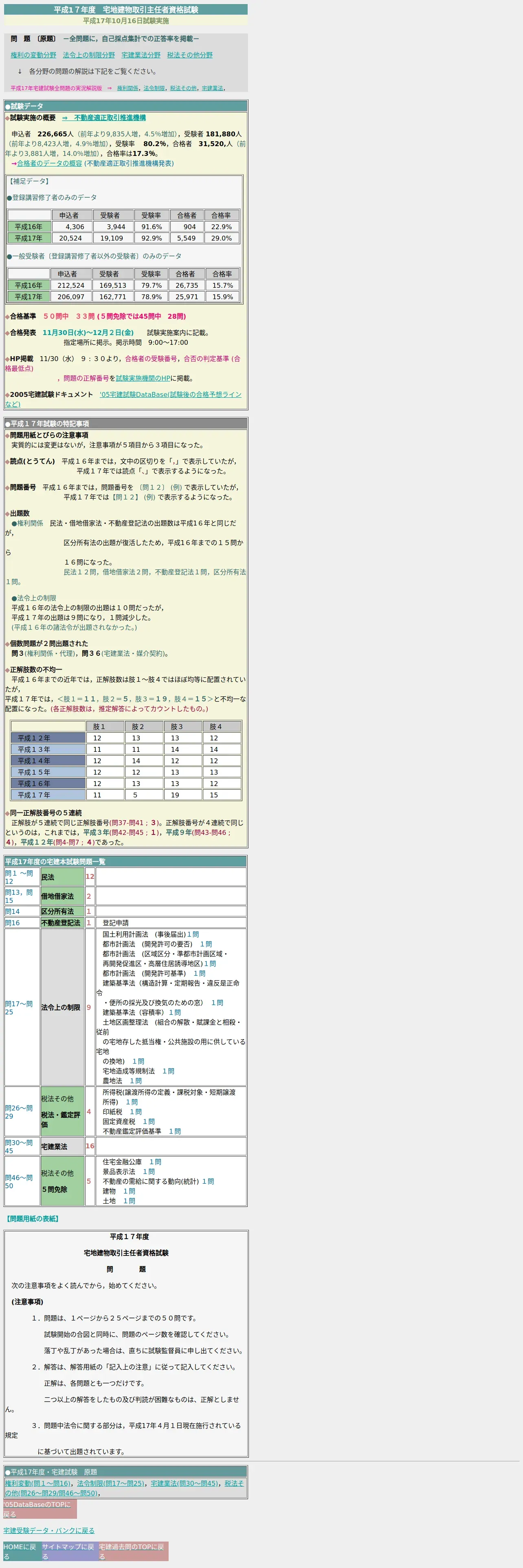Click the サイトマップに戻る button
The image size is (523, 1568).
click(x=70, y=1552)
